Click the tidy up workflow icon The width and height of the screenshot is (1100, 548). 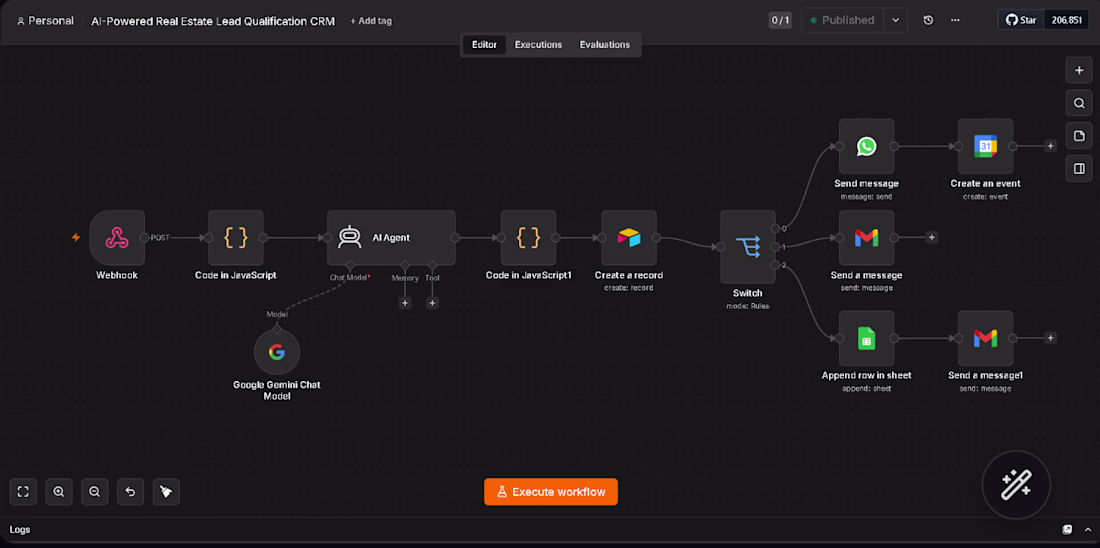166,492
